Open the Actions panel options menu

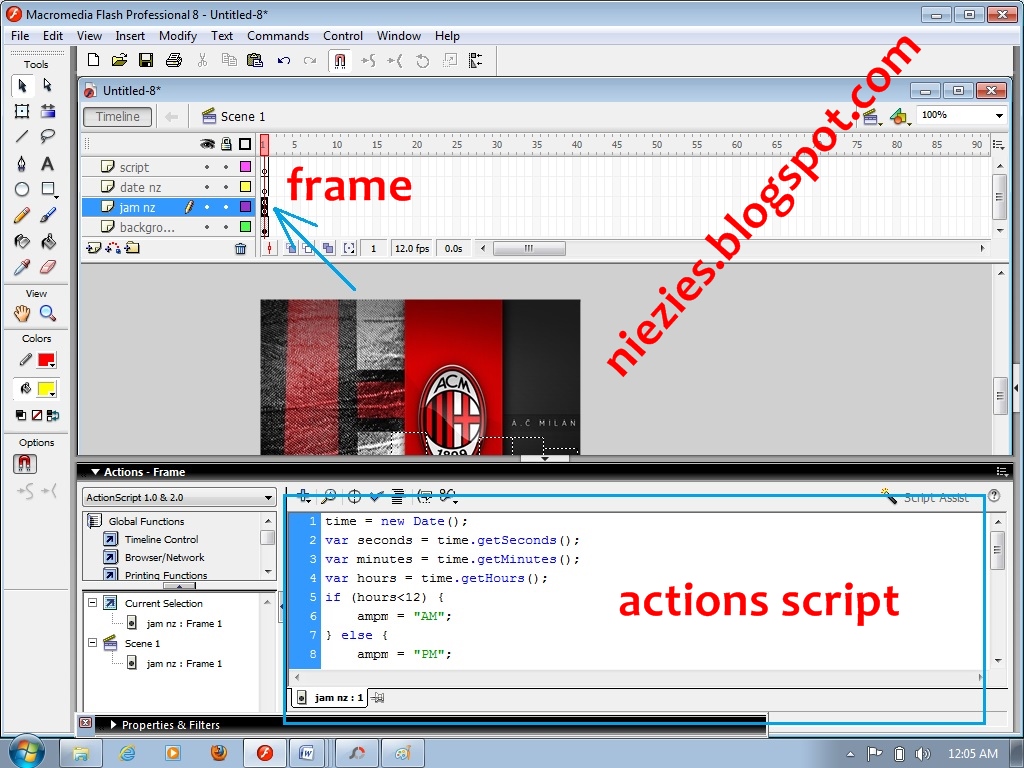click(x=1001, y=472)
